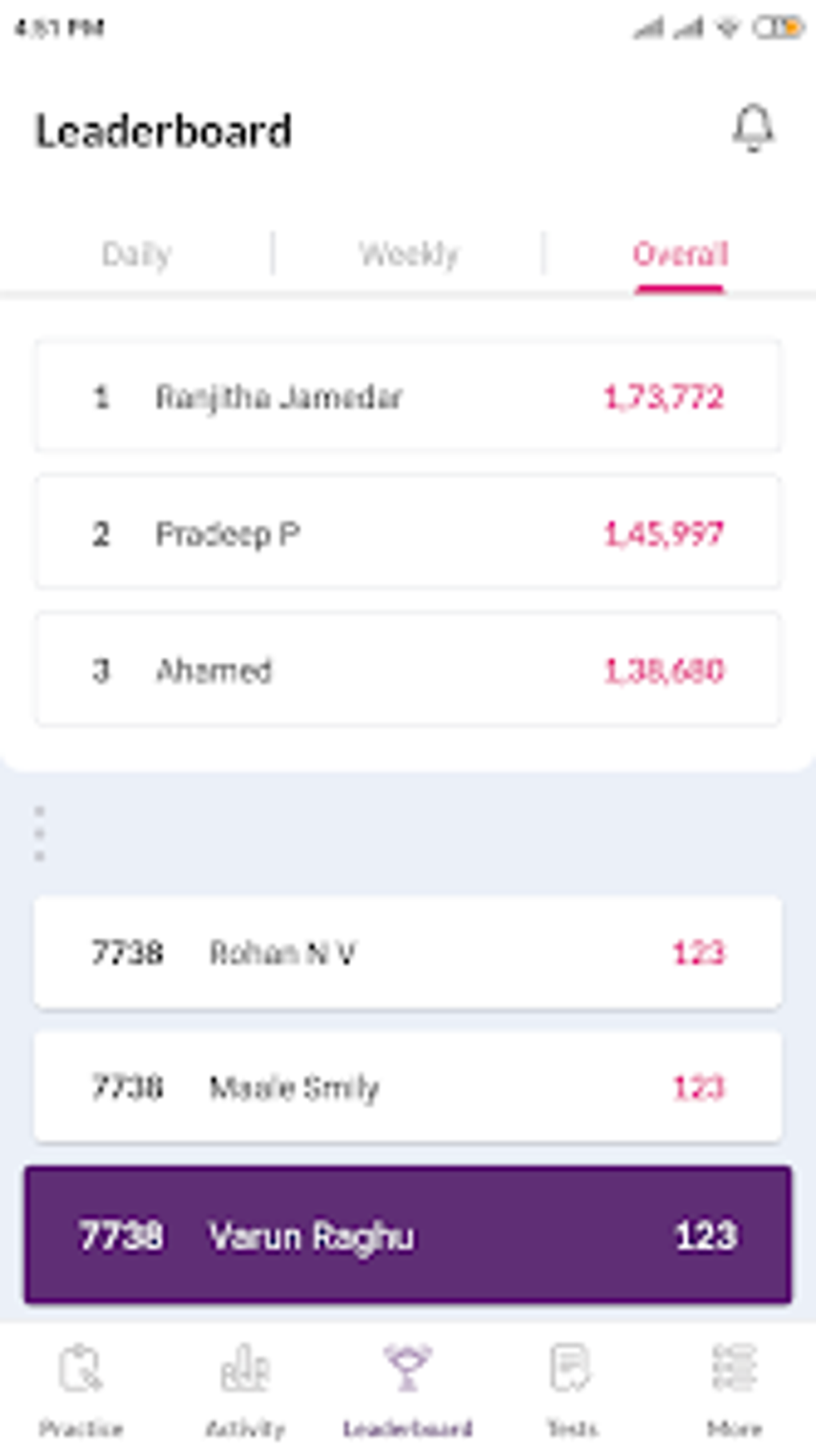
Task: Tap the Wi-Fi signal icon
Action: [728, 28]
